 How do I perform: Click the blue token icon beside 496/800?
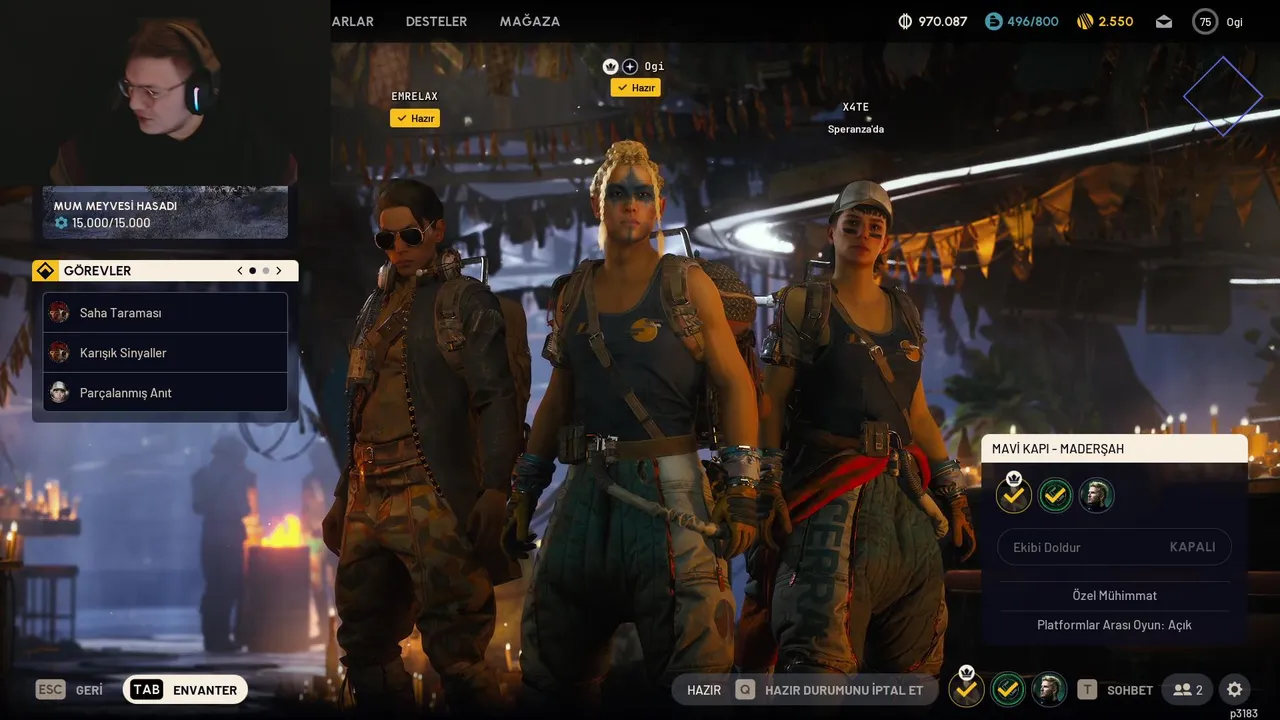click(x=993, y=21)
